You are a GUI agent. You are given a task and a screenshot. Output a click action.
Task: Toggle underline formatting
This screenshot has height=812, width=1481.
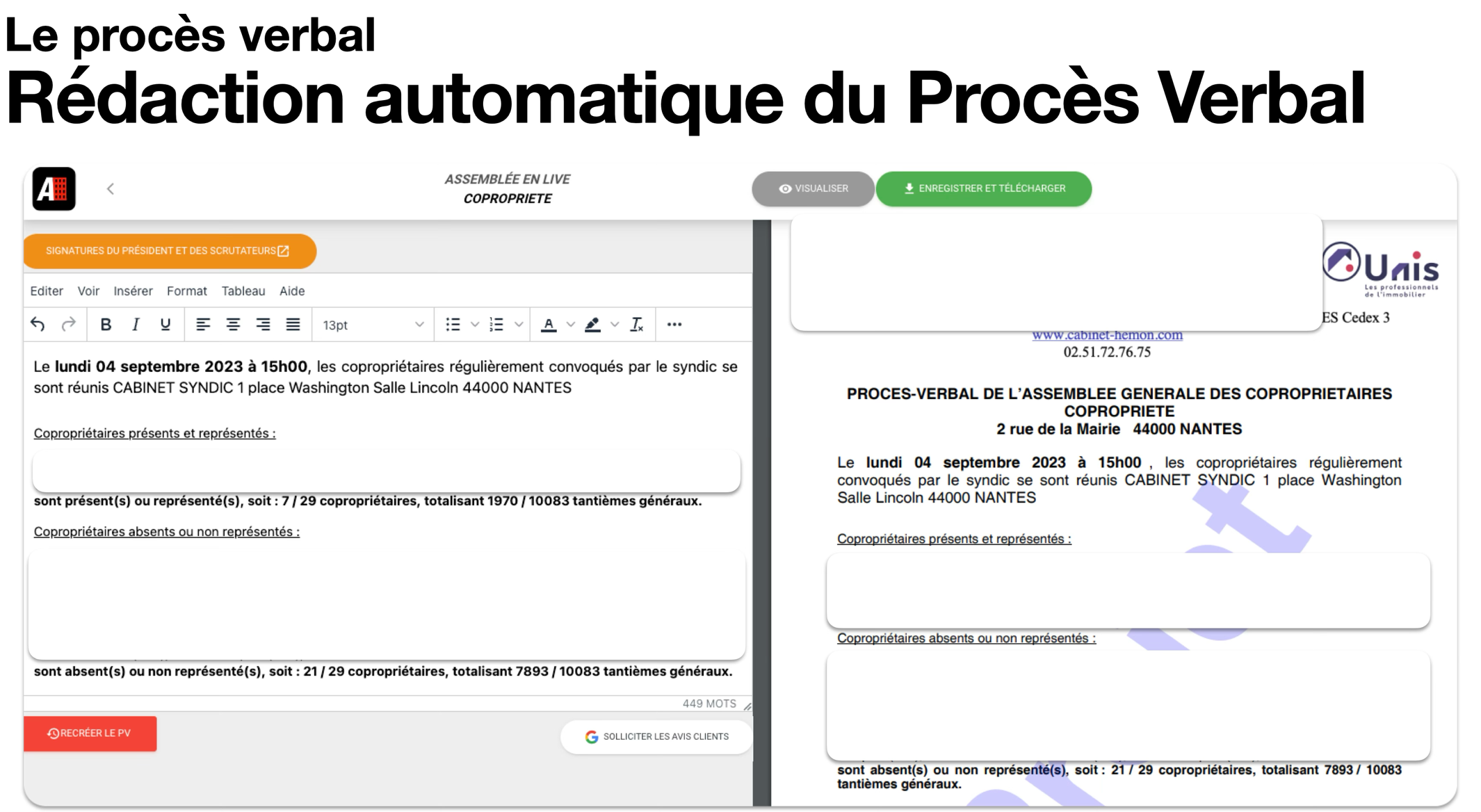(165, 325)
